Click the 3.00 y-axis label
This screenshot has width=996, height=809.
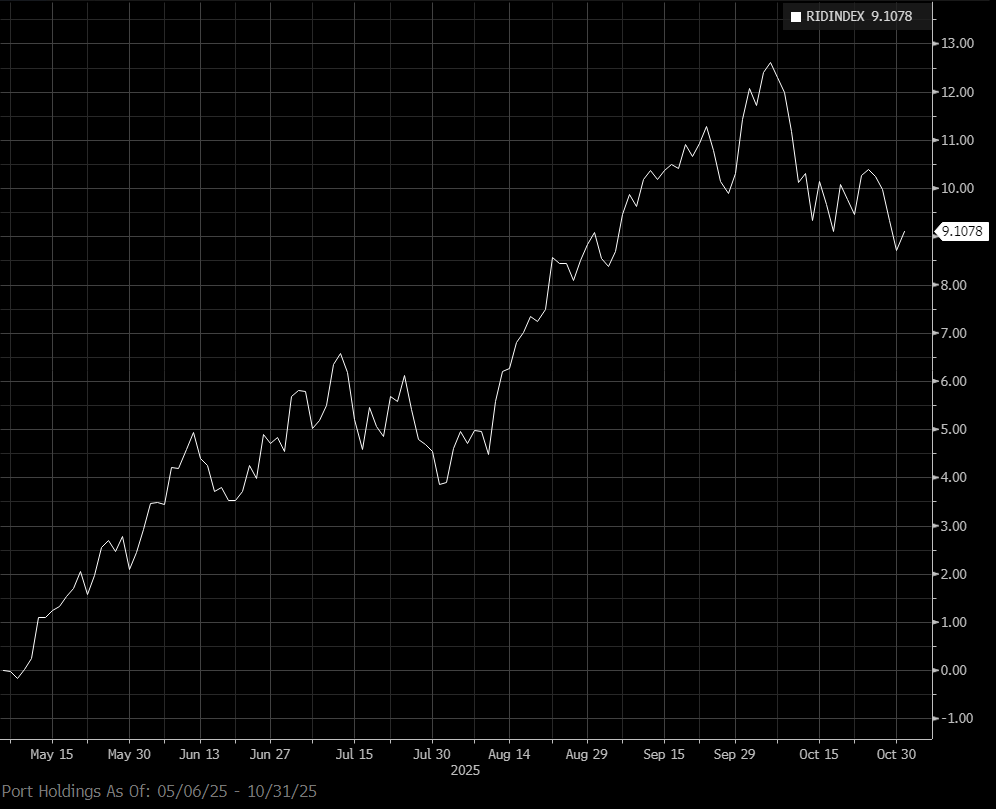coord(953,526)
